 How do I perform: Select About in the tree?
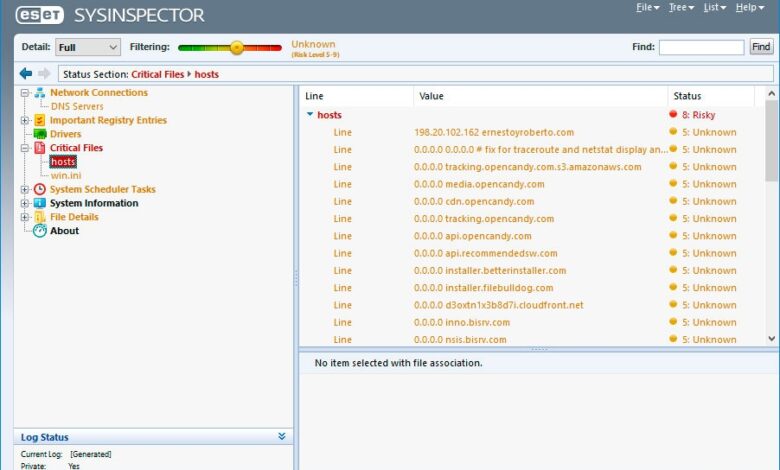click(64, 231)
